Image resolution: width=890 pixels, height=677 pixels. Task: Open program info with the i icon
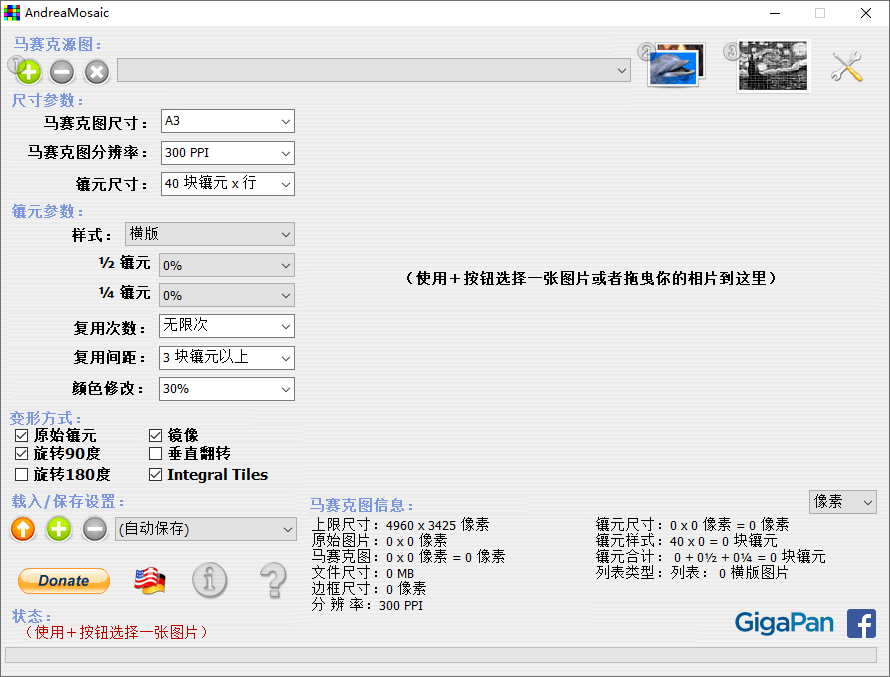pos(209,580)
